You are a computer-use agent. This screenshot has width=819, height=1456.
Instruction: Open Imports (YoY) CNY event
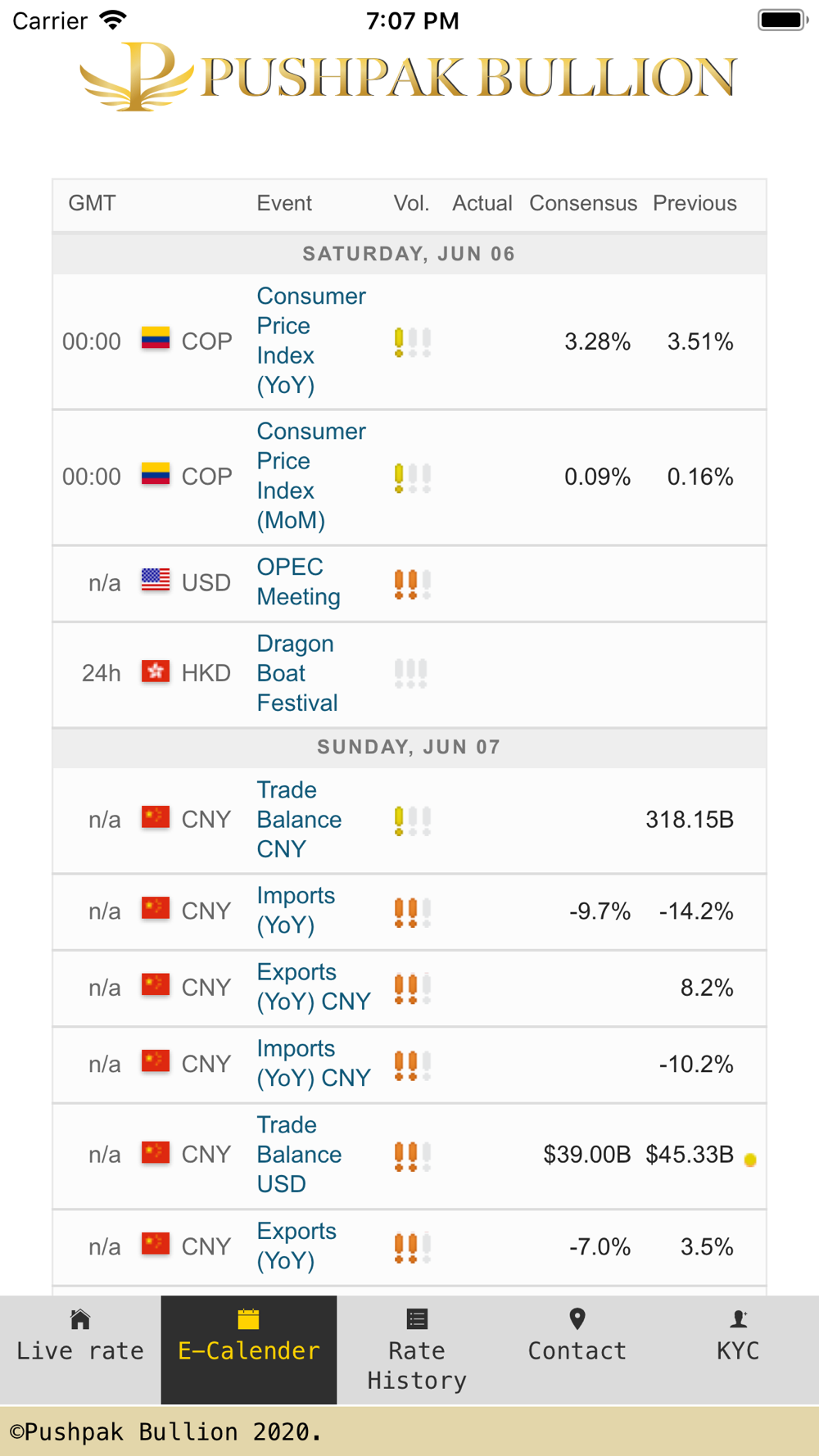314,1063
